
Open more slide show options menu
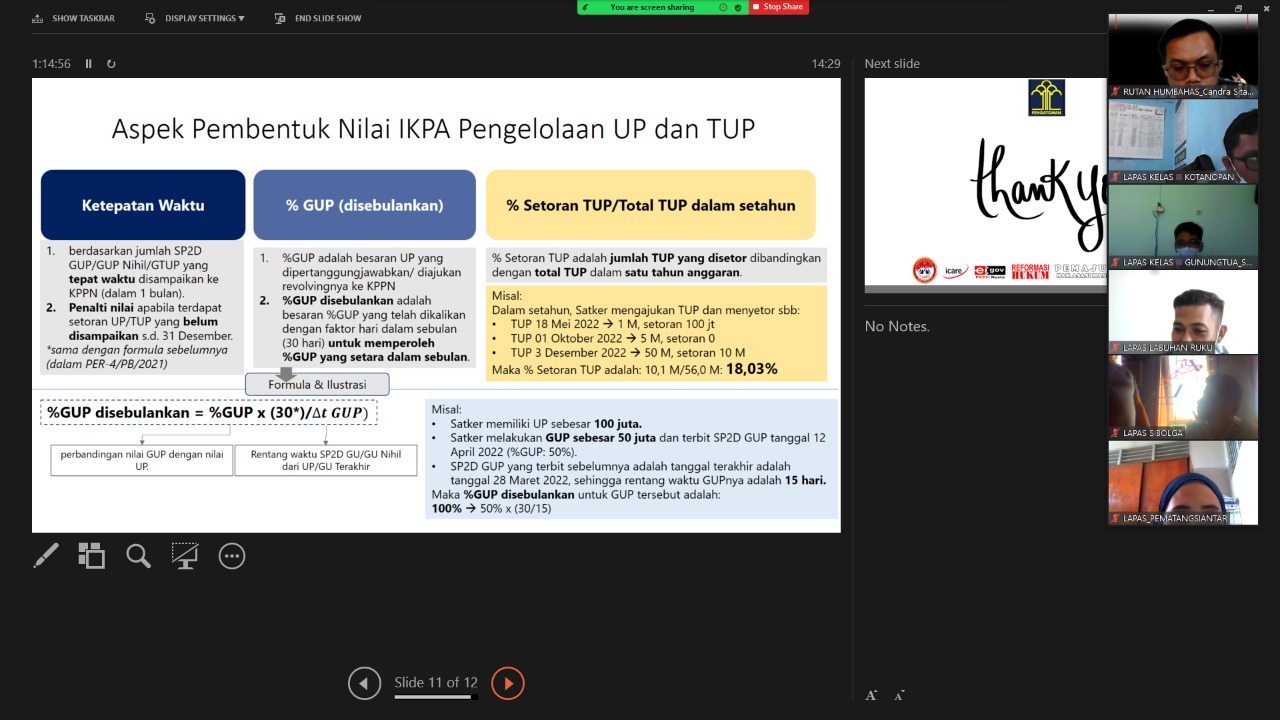[x=232, y=556]
